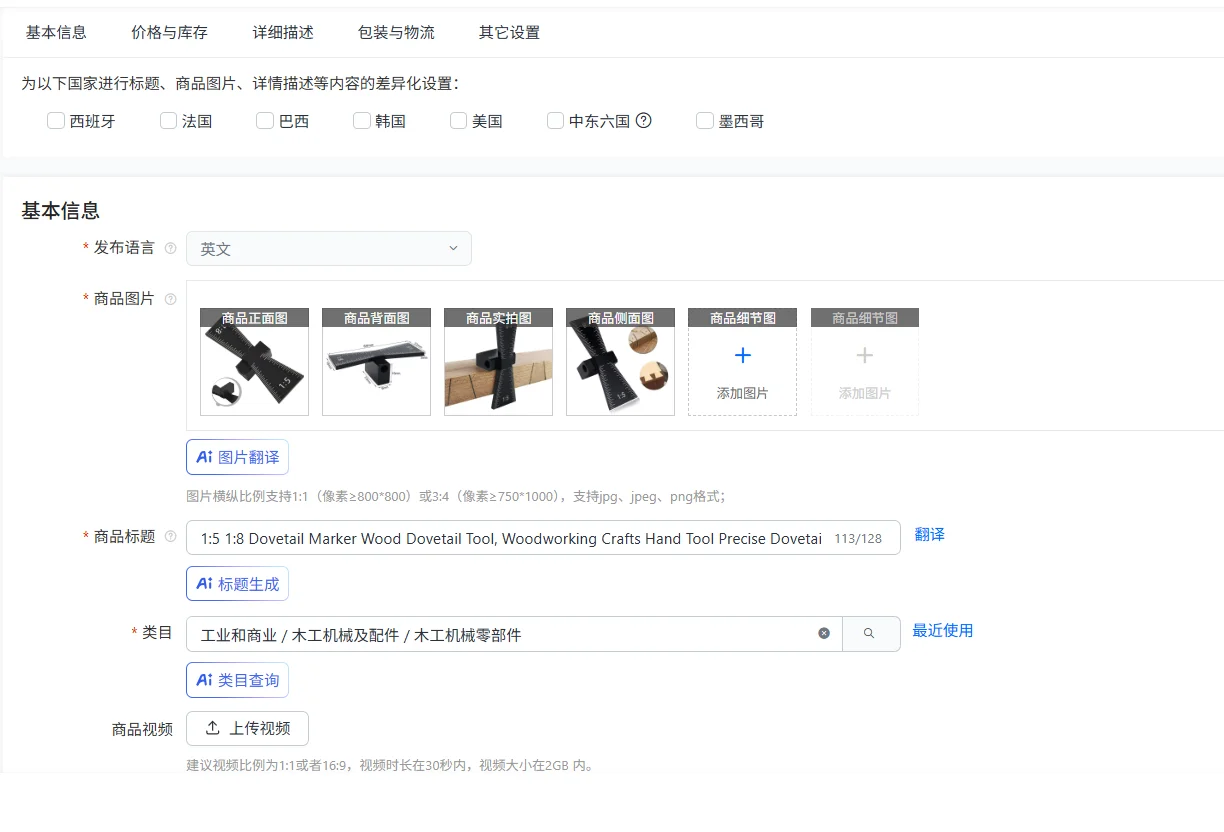Click the gray plus icon in last image slot
This screenshot has height=832, width=1224.
click(865, 355)
